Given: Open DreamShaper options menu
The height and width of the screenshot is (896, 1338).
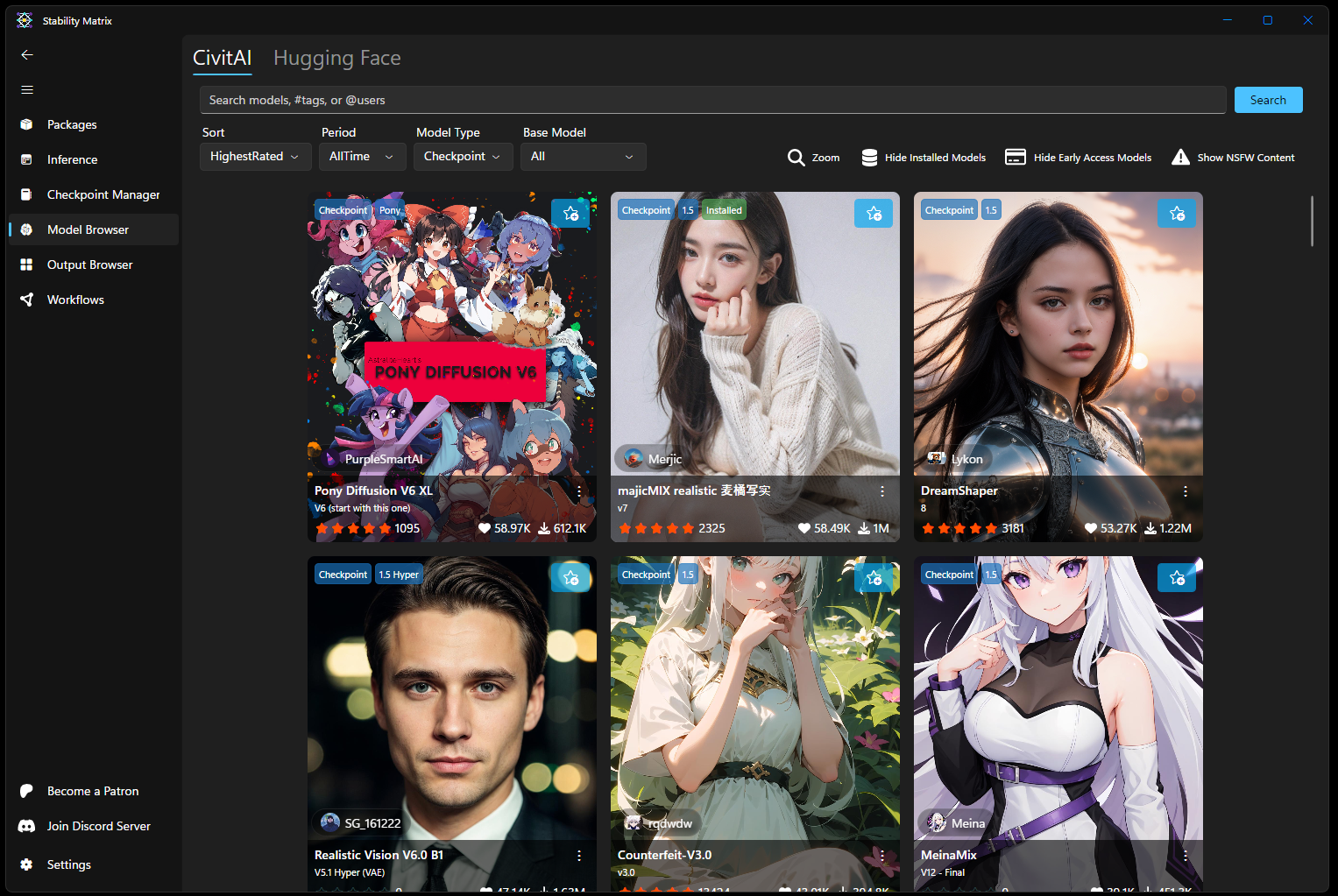Looking at the screenshot, I should 1186,491.
